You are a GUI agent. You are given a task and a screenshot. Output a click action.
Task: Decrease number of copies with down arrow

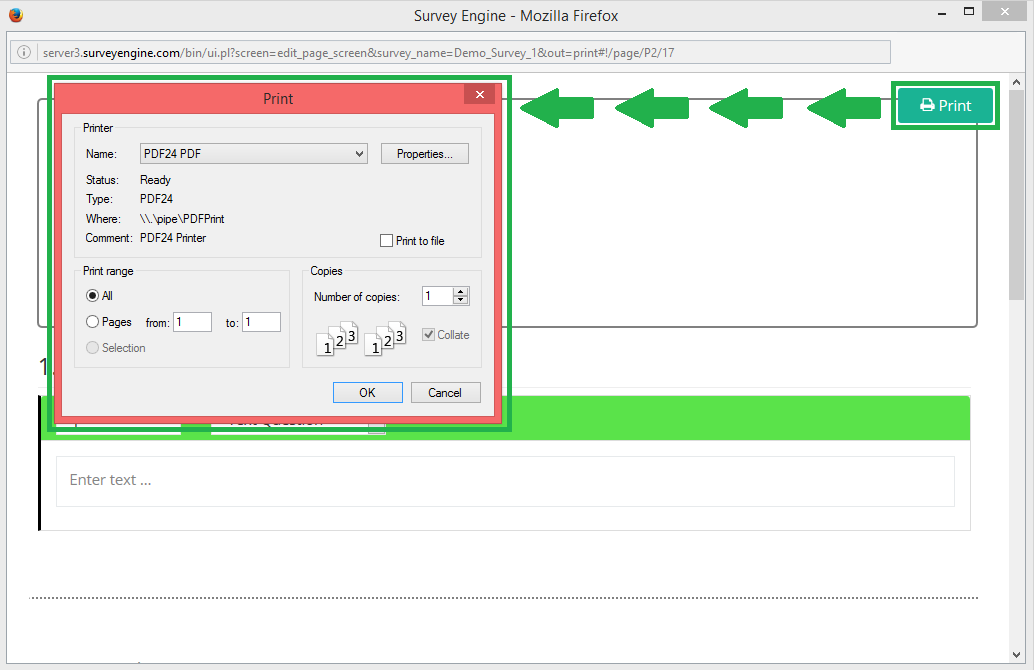click(460, 300)
